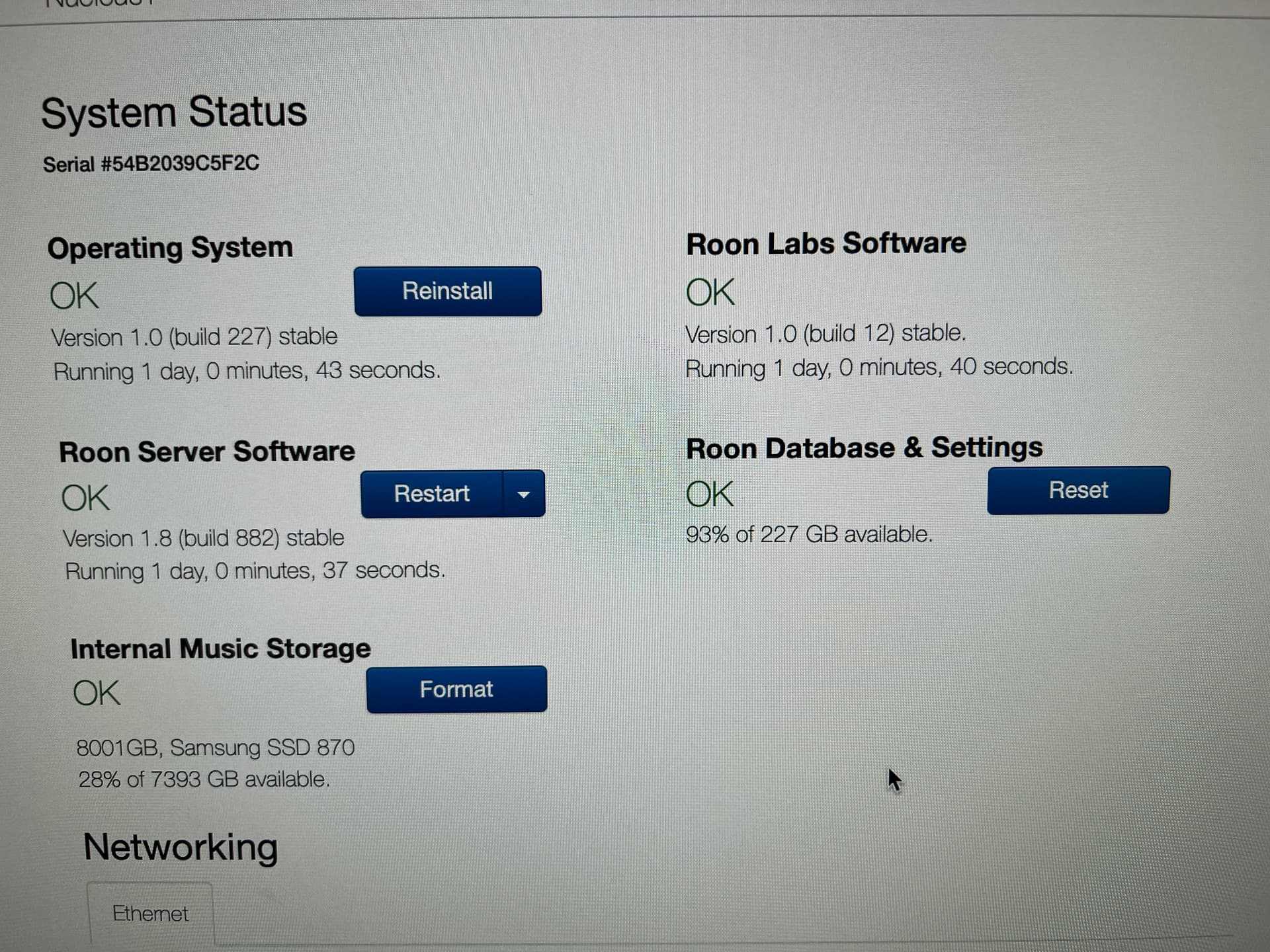Image resolution: width=1270 pixels, height=952 pixels.
Task: Click the Roon Labs Software heading
Action: 826,243
